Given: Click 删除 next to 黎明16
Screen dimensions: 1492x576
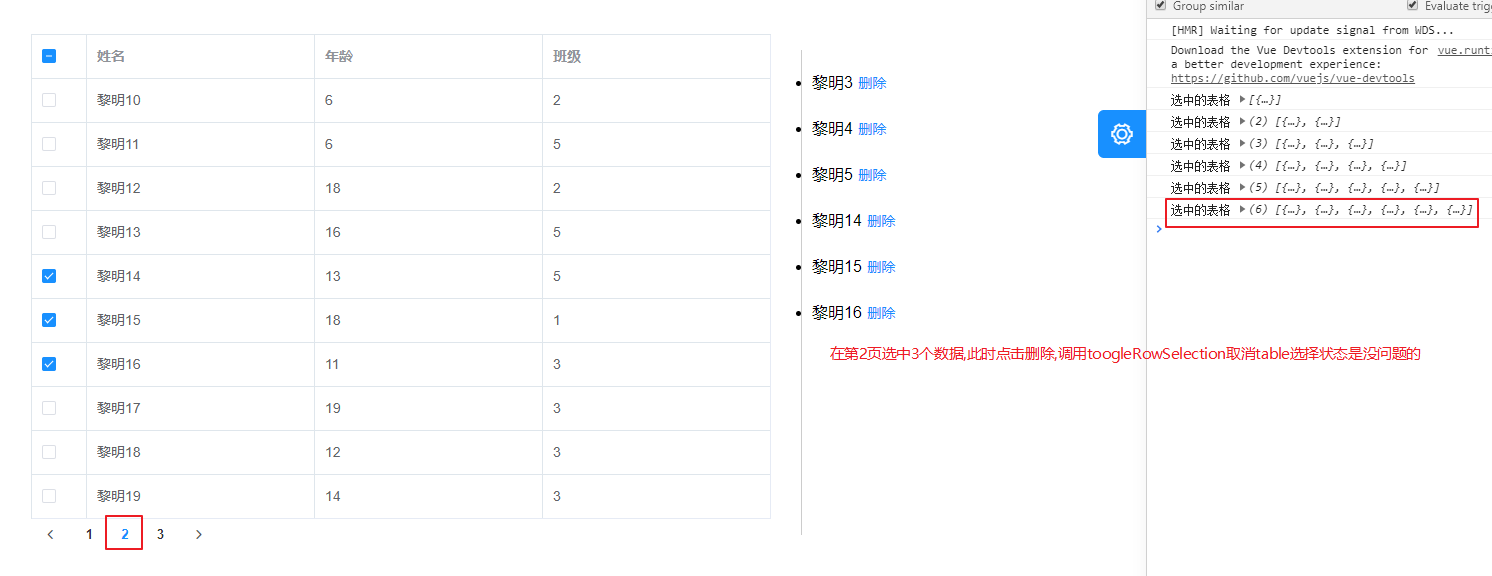Looking at the screenshot, I should point(881,312).
